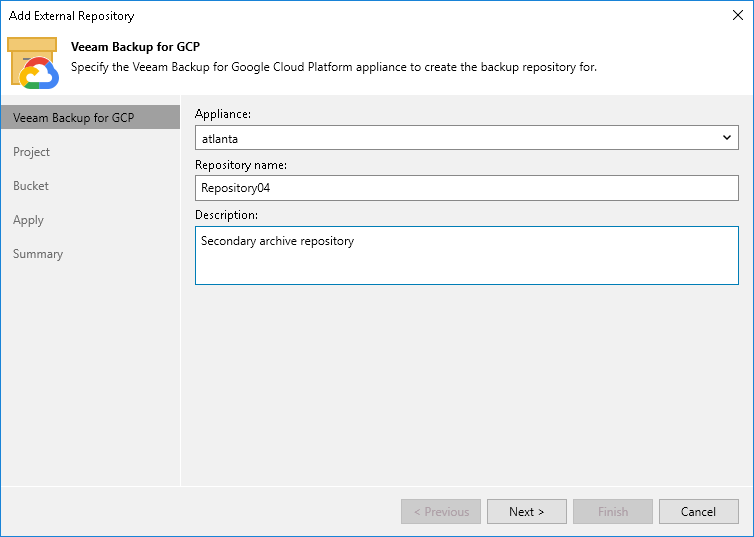Screen dimensions: 754x537
Task: Open the Appliance dropdown arrow
Action: [x=727, y=138]
